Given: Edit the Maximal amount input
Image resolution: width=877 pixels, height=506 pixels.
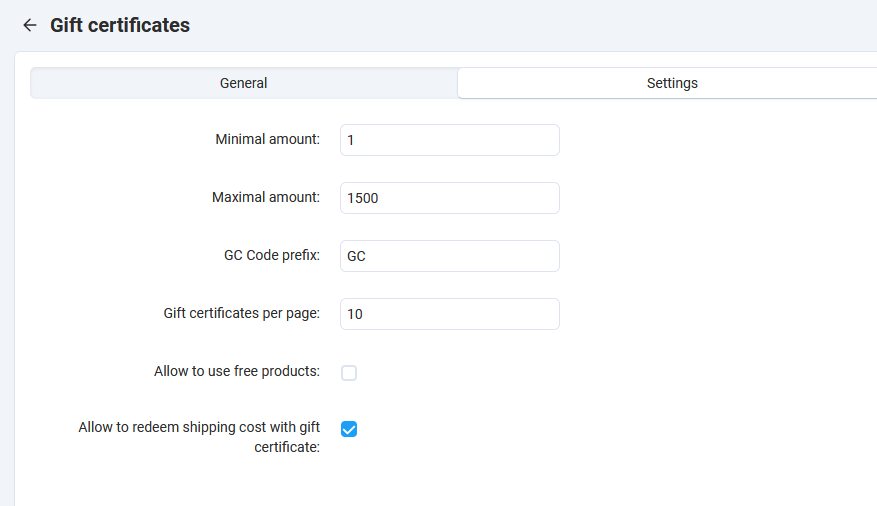Looking at the screenshot, I should coord(450,198).
